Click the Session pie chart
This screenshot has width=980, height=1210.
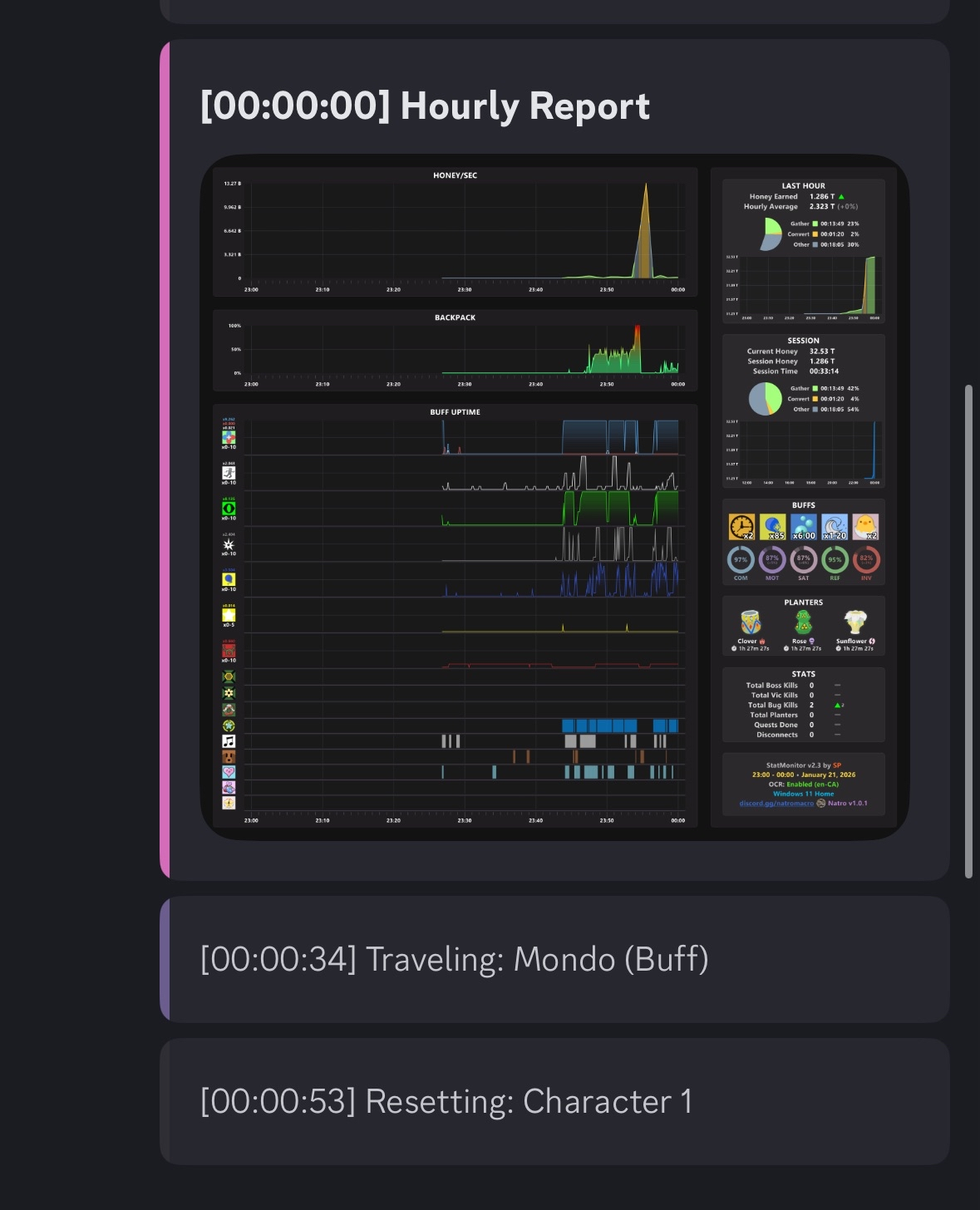click(766, 399)
